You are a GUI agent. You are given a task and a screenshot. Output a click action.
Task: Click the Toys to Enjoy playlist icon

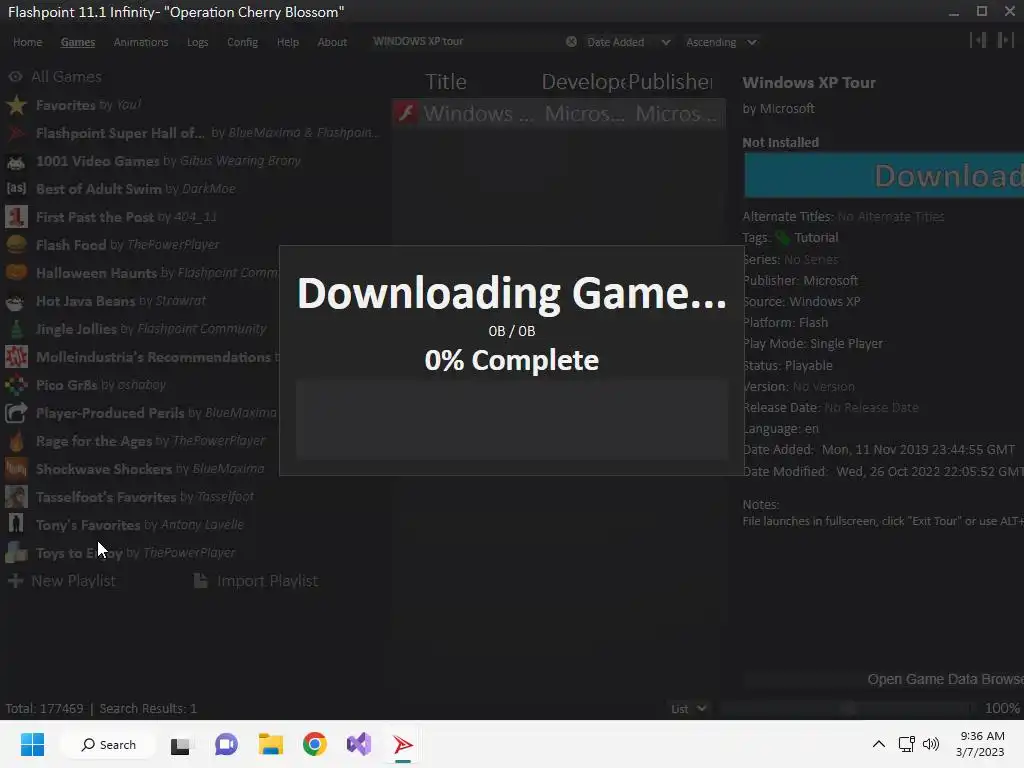(x=16, y=553)
